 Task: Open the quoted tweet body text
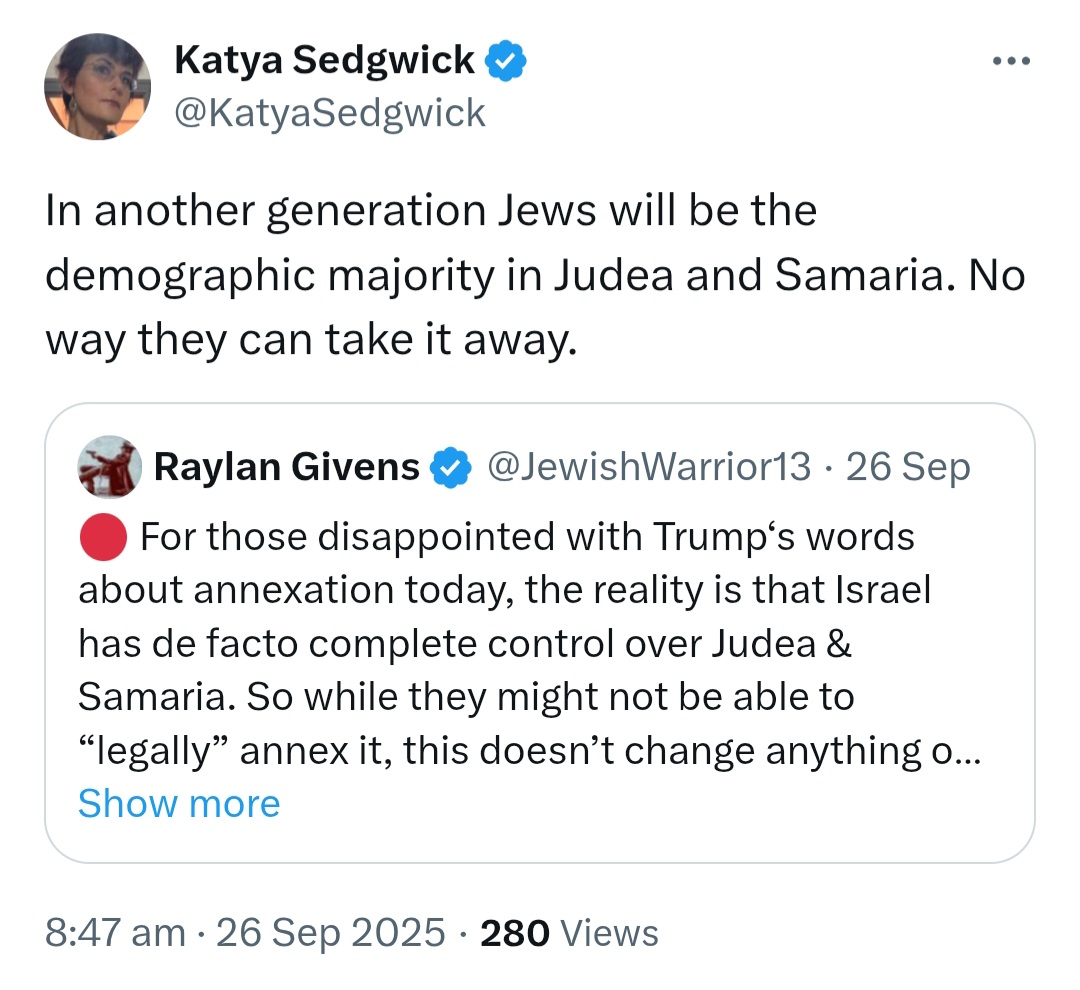529,643
